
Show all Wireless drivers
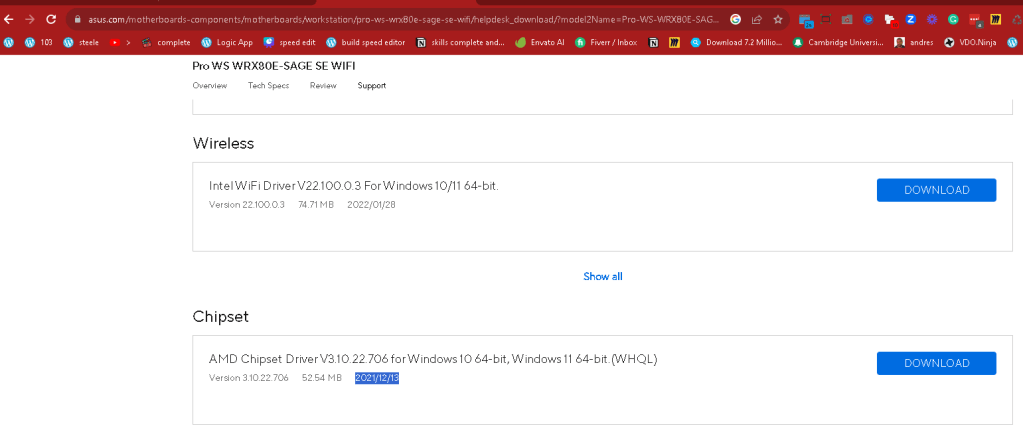point(603,276)
